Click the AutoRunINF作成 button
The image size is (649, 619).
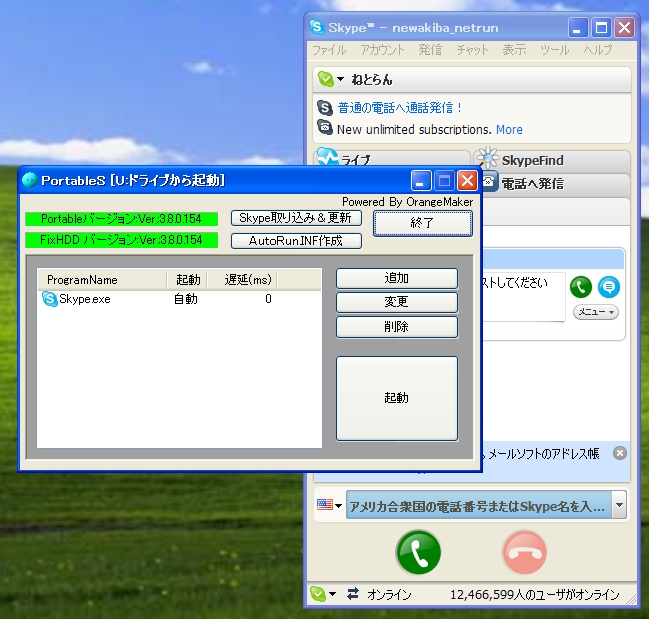coord(296,241)
